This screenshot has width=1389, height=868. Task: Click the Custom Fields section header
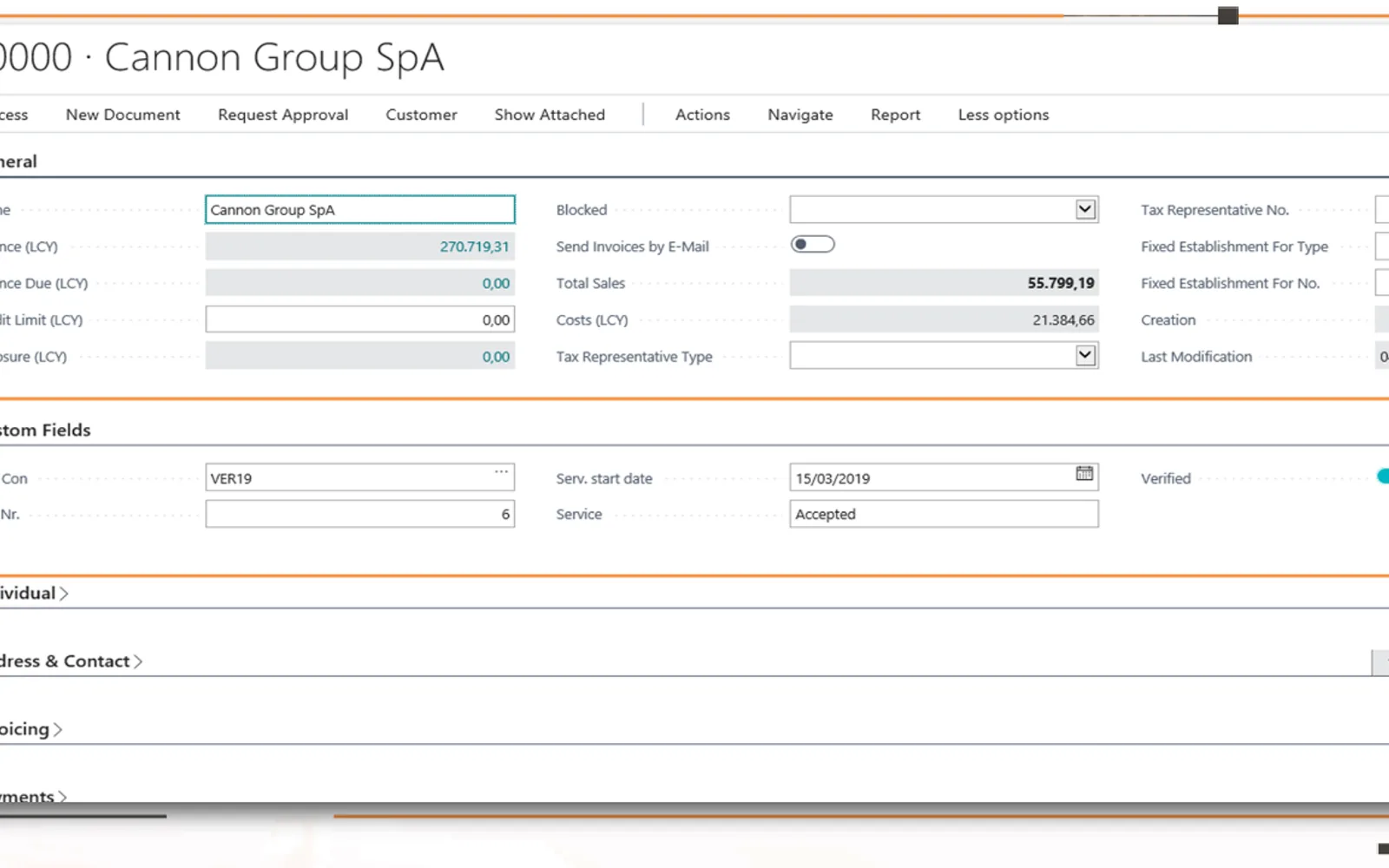point(45,431)
